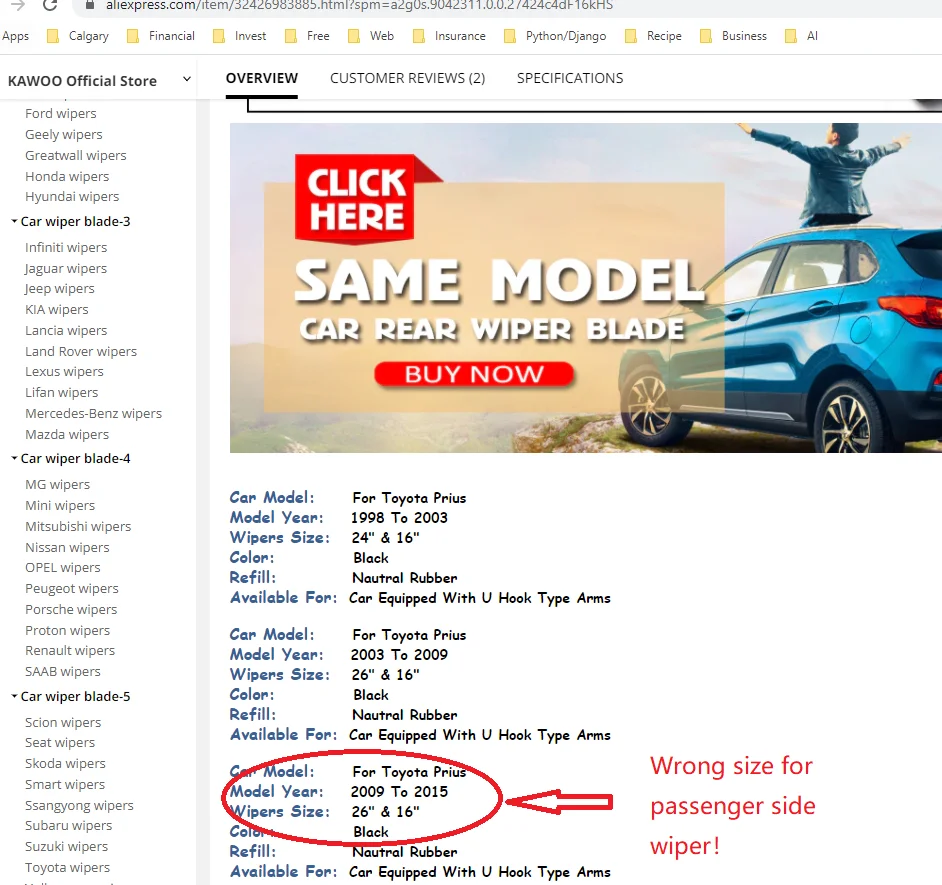Screen dimensions: 942x885
Task: Open Skoda wipers category
Action: [65, 764]
